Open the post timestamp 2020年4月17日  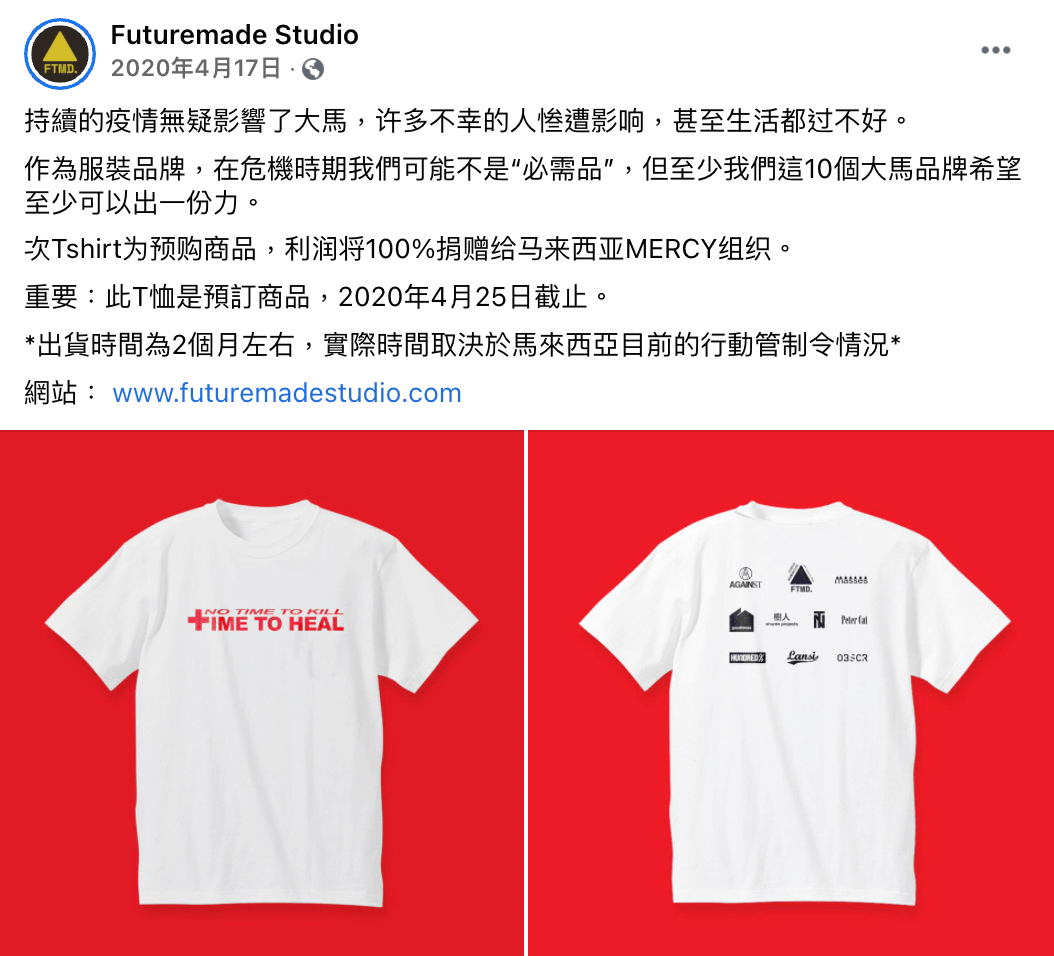[196, 68]
